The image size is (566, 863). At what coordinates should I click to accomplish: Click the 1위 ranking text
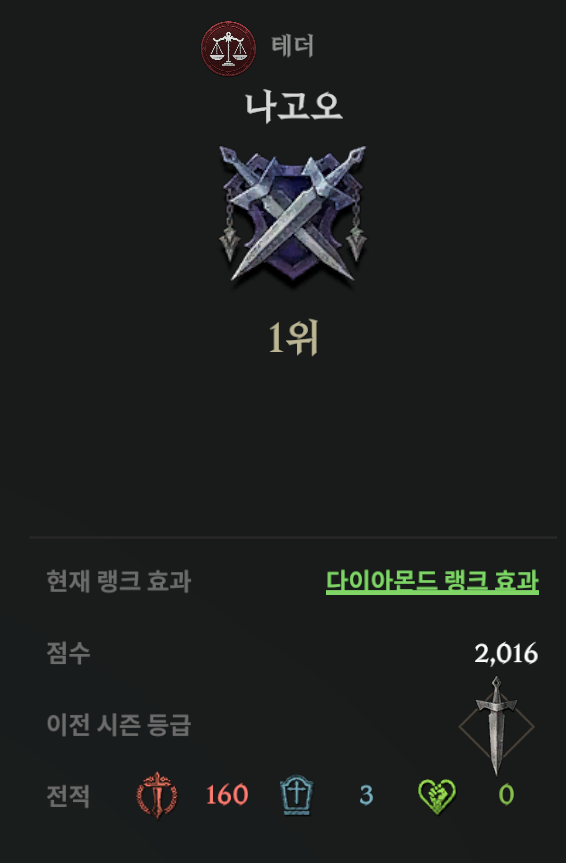pos(293,338)
